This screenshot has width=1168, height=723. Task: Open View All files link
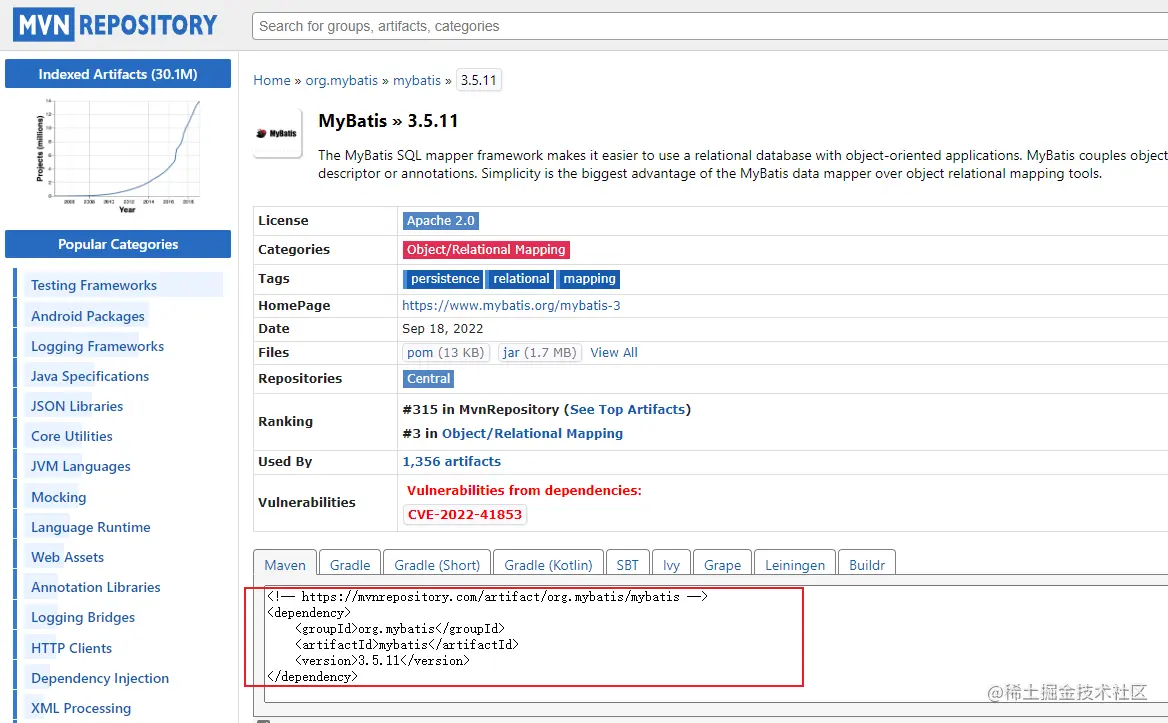click(614, 352)
